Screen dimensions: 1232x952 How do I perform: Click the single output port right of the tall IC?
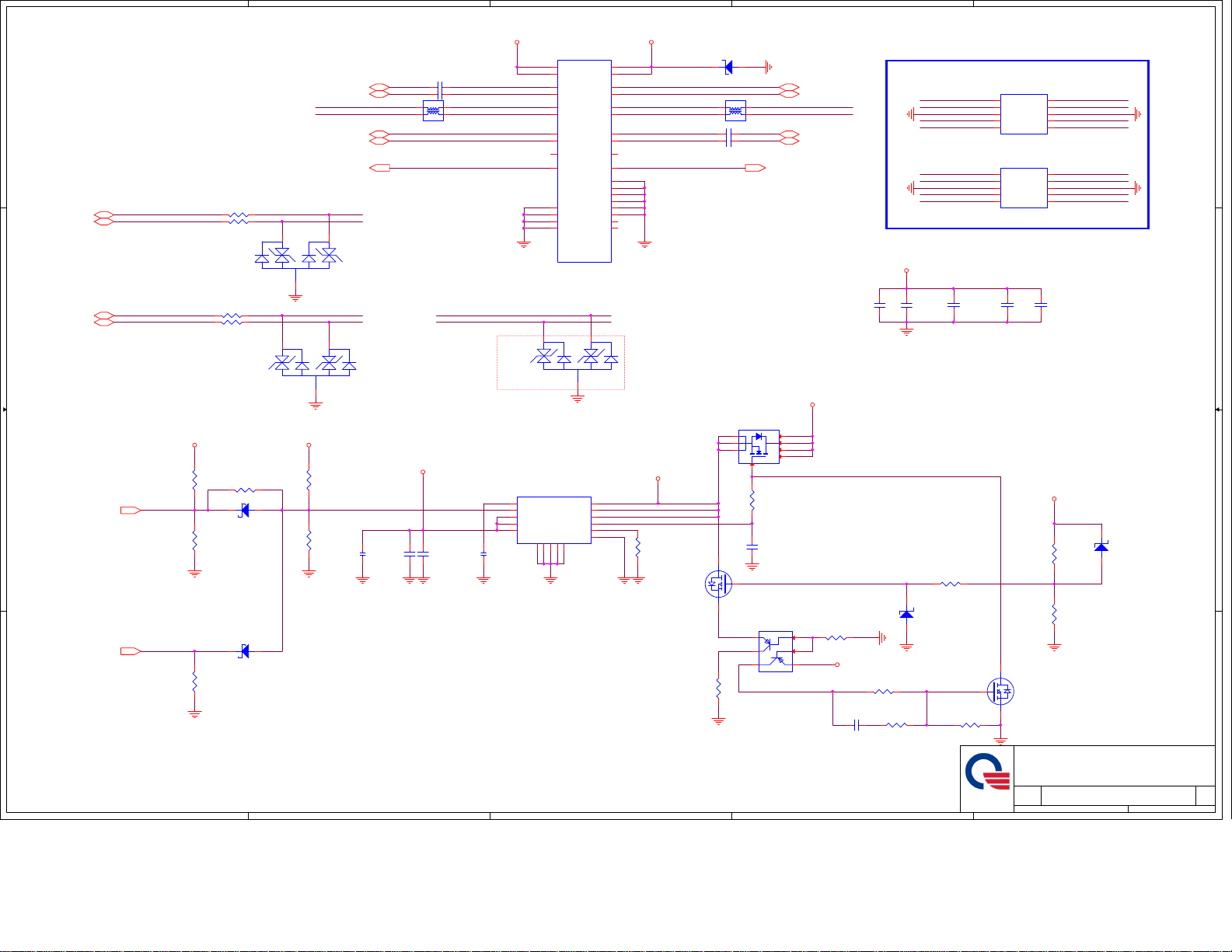[x=755, y=168]
